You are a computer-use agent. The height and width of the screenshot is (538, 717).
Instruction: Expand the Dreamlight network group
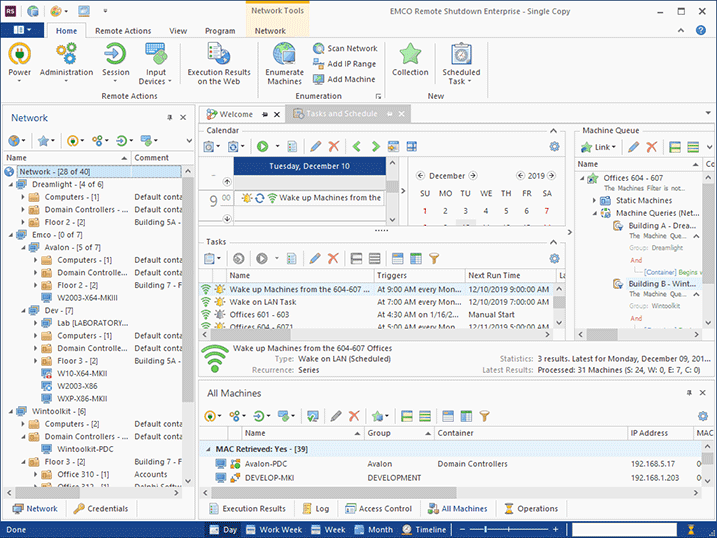(11, 184)
